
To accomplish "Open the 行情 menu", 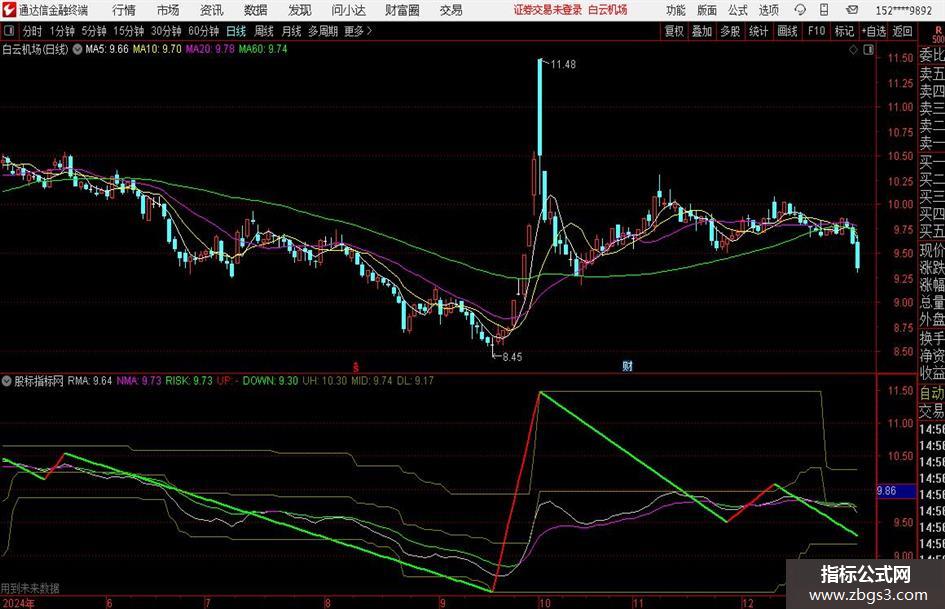I will click(124, 10).
